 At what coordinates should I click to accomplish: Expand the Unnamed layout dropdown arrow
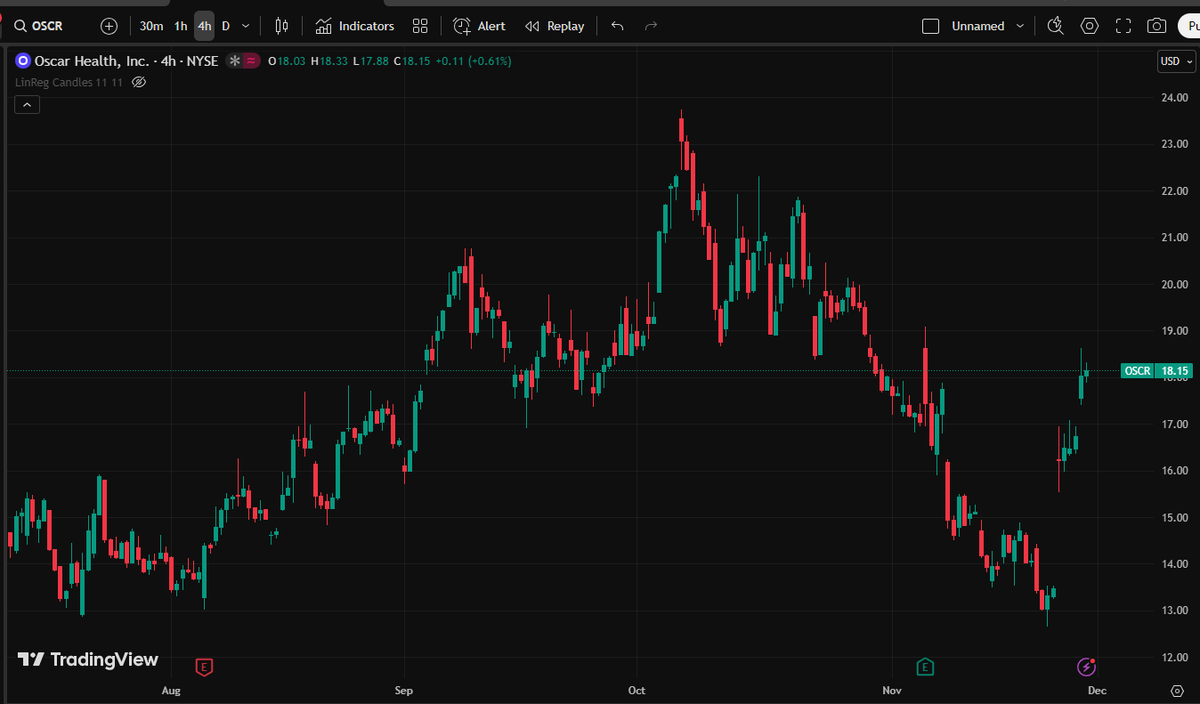point(1020,26)
